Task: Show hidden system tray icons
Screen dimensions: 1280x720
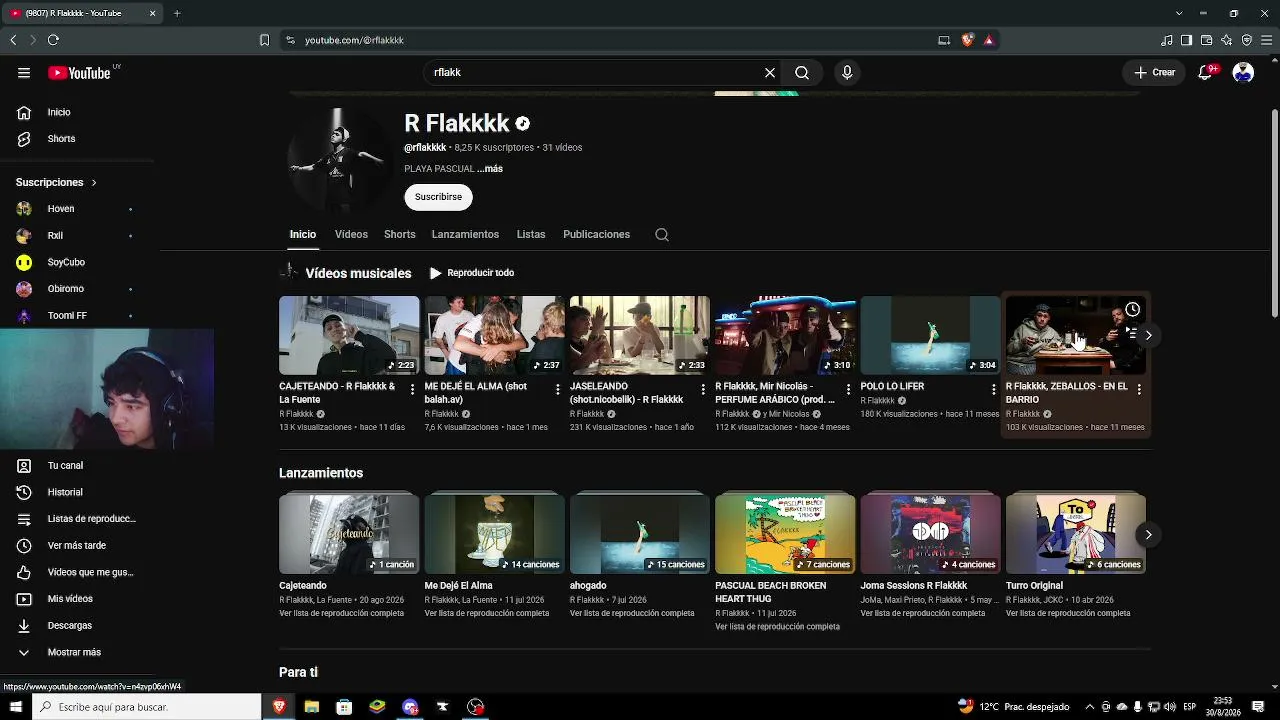Action: point(1090,707)
